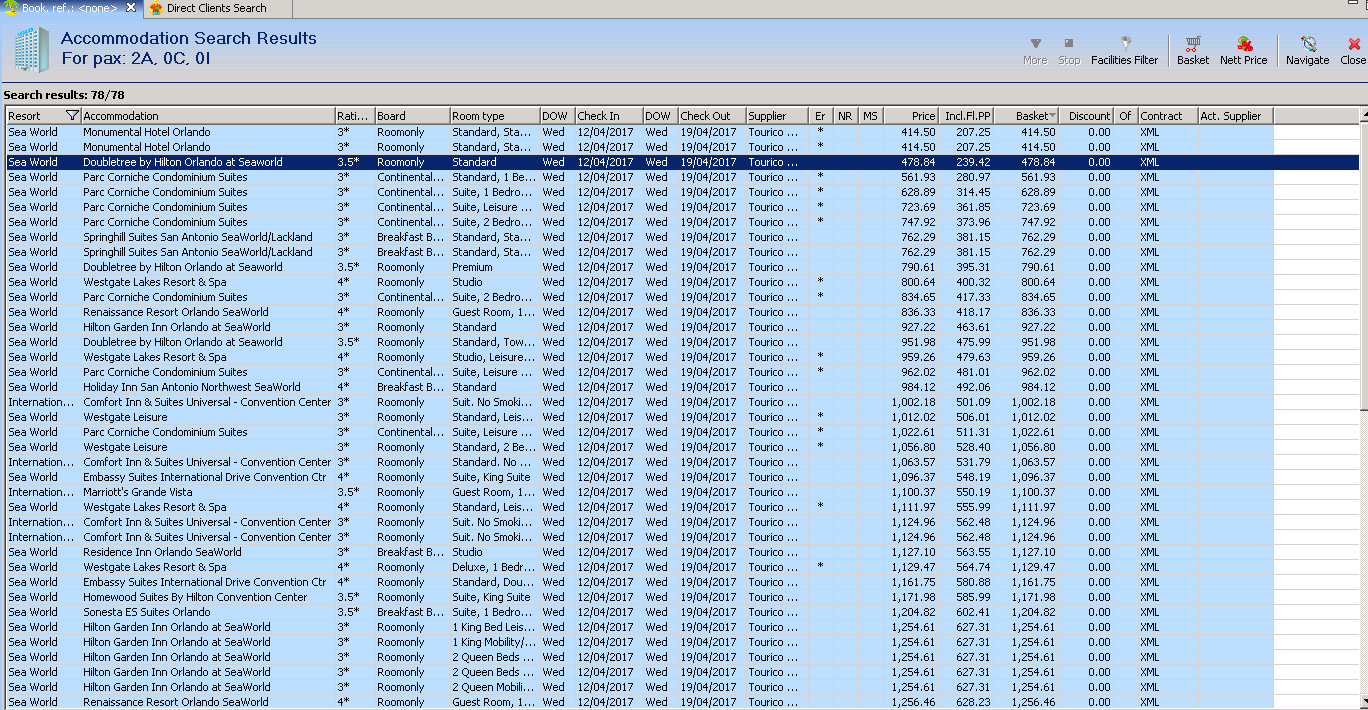Screen dimensions: 1368x710
Task: Close the Book ref tab
Action: (131, 8)
